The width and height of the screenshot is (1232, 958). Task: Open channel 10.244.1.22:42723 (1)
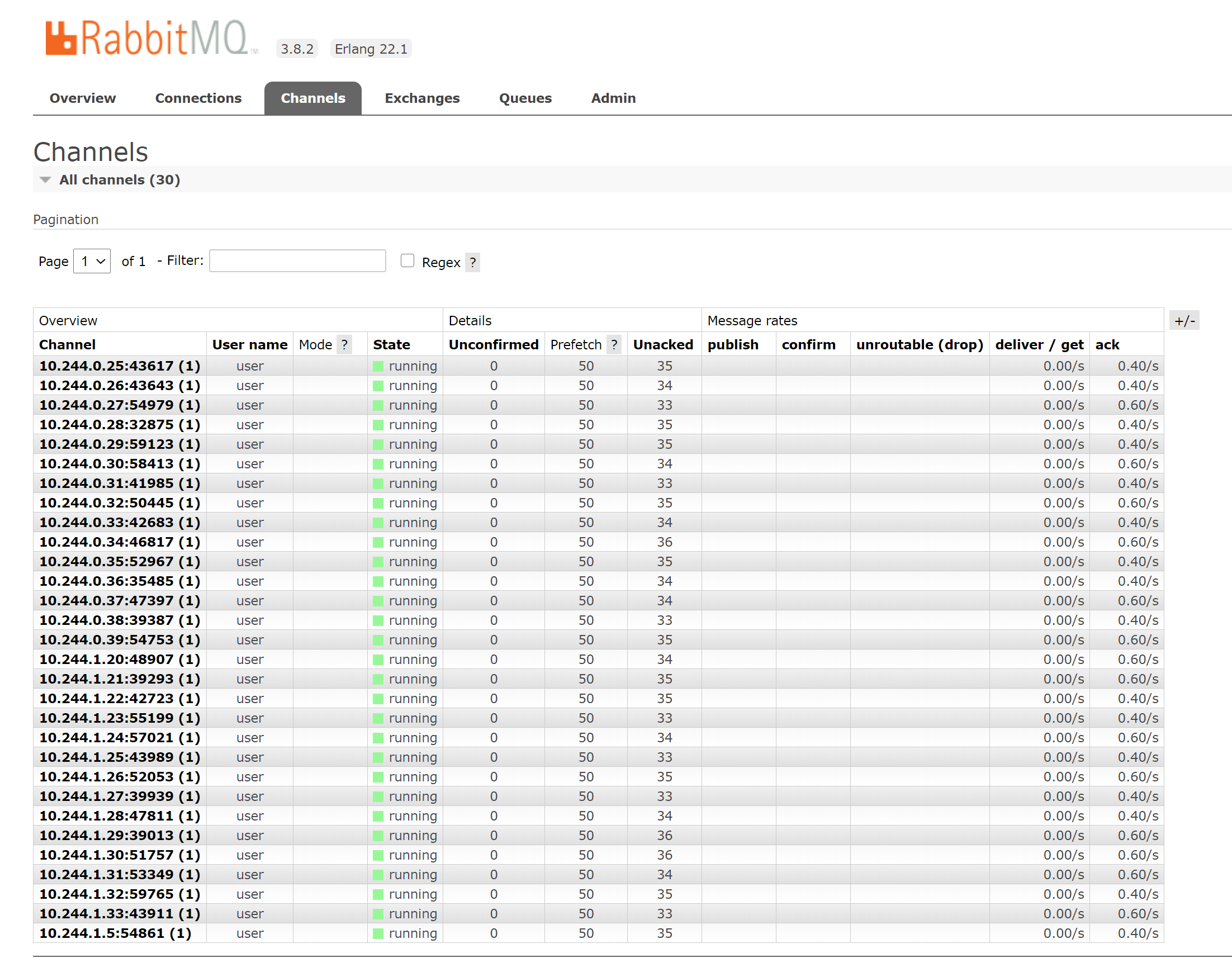pos(120,699)
